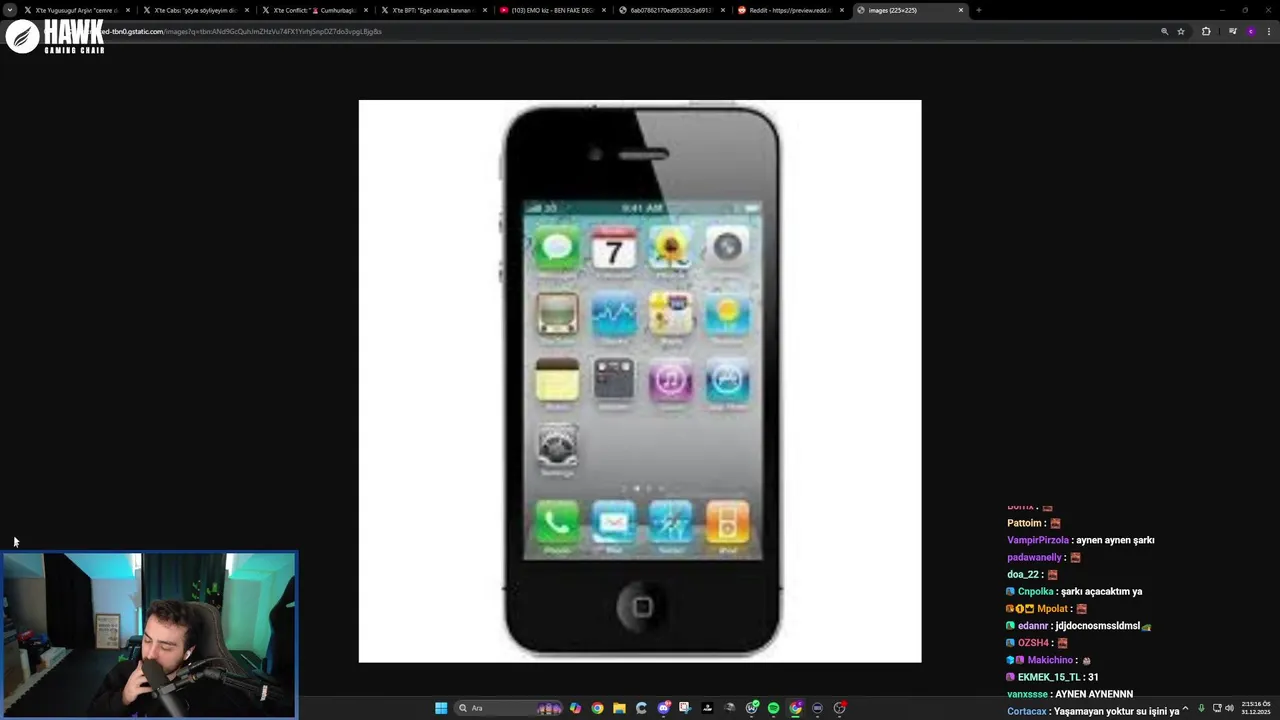Screen dimensions: 1280x720
Task: Click the microphone icon in system tray
Action: click(x=1201, y=708)
